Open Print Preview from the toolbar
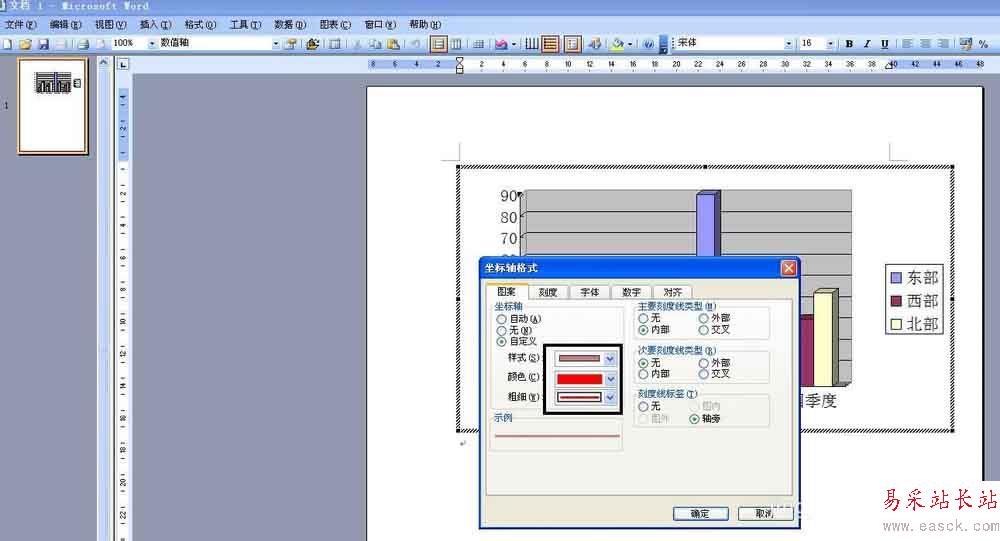This screenshot has height=541, width=1000. tap(100, 44)
